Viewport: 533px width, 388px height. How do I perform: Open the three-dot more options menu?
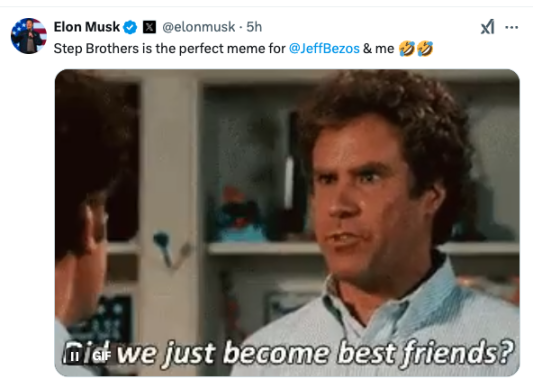click(x=512, y=27)
